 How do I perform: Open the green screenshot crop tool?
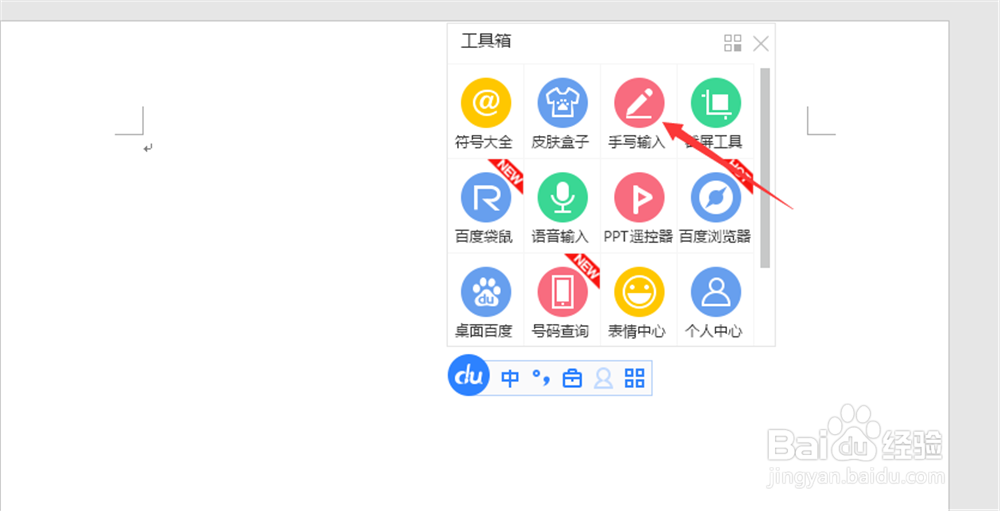(716, 103)
